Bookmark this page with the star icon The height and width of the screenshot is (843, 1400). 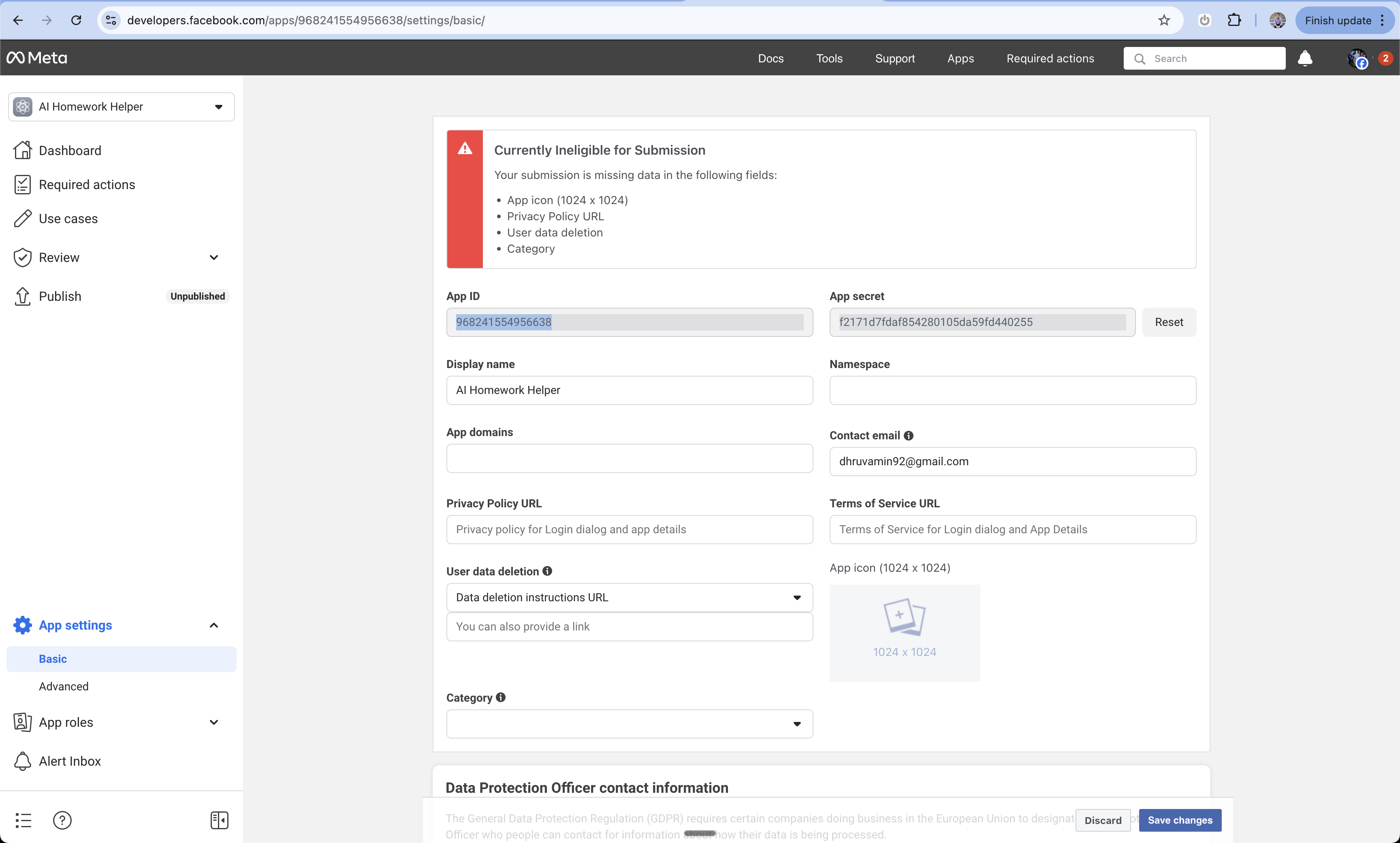(x=1164, y=21)
